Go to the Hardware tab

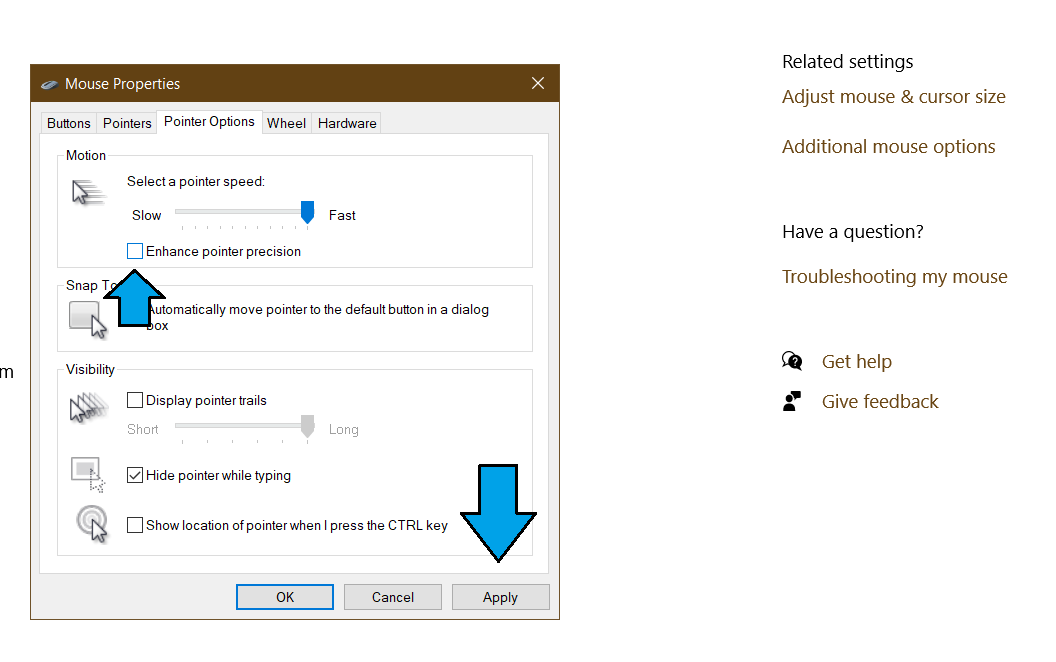click(x=347, y=123)
